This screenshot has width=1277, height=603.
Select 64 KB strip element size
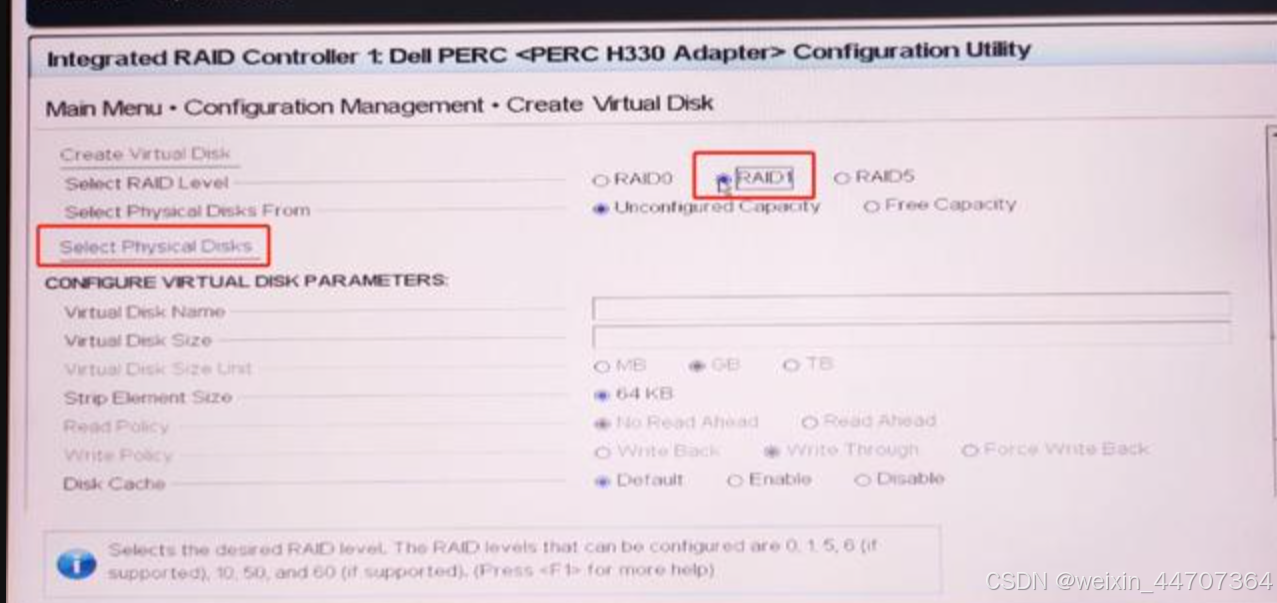click(601, 395)
